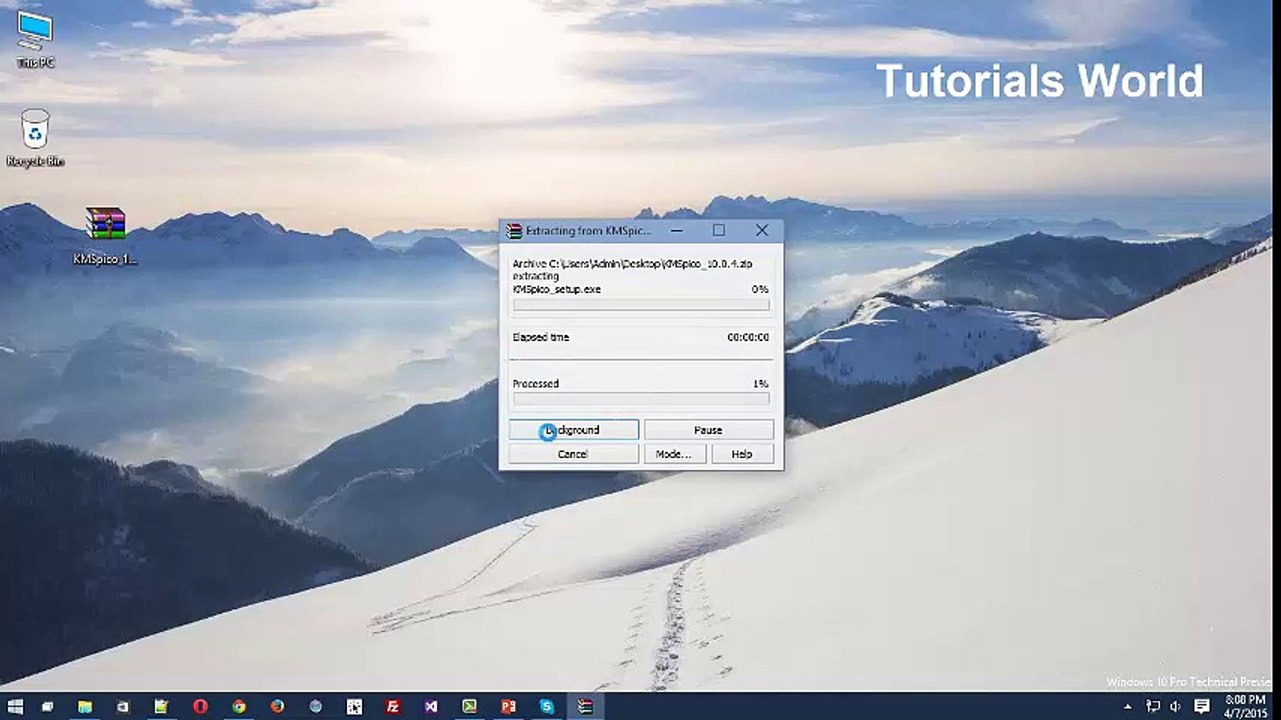Launch Skype from taskbar
The width and height of the screenshot is (1281, 720).
pyautogui.click(x=547, y=706)
